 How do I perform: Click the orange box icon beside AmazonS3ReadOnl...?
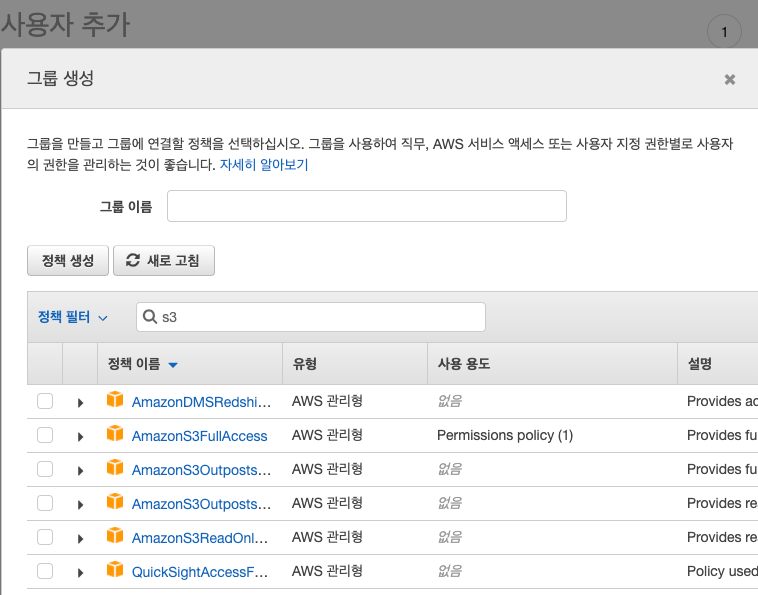click(115, 535)
